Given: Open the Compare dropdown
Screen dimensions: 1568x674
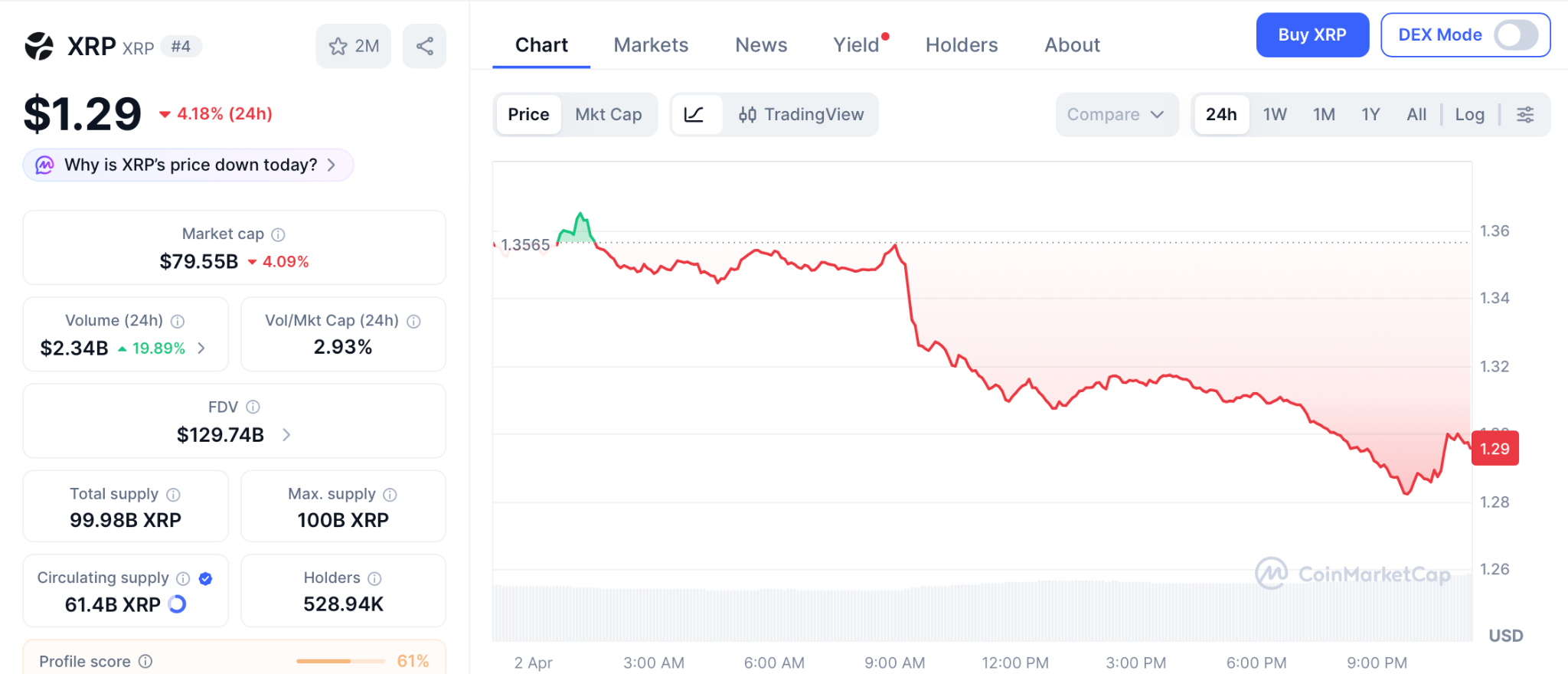Looking at the screenshot, I should click(1116, 115).
